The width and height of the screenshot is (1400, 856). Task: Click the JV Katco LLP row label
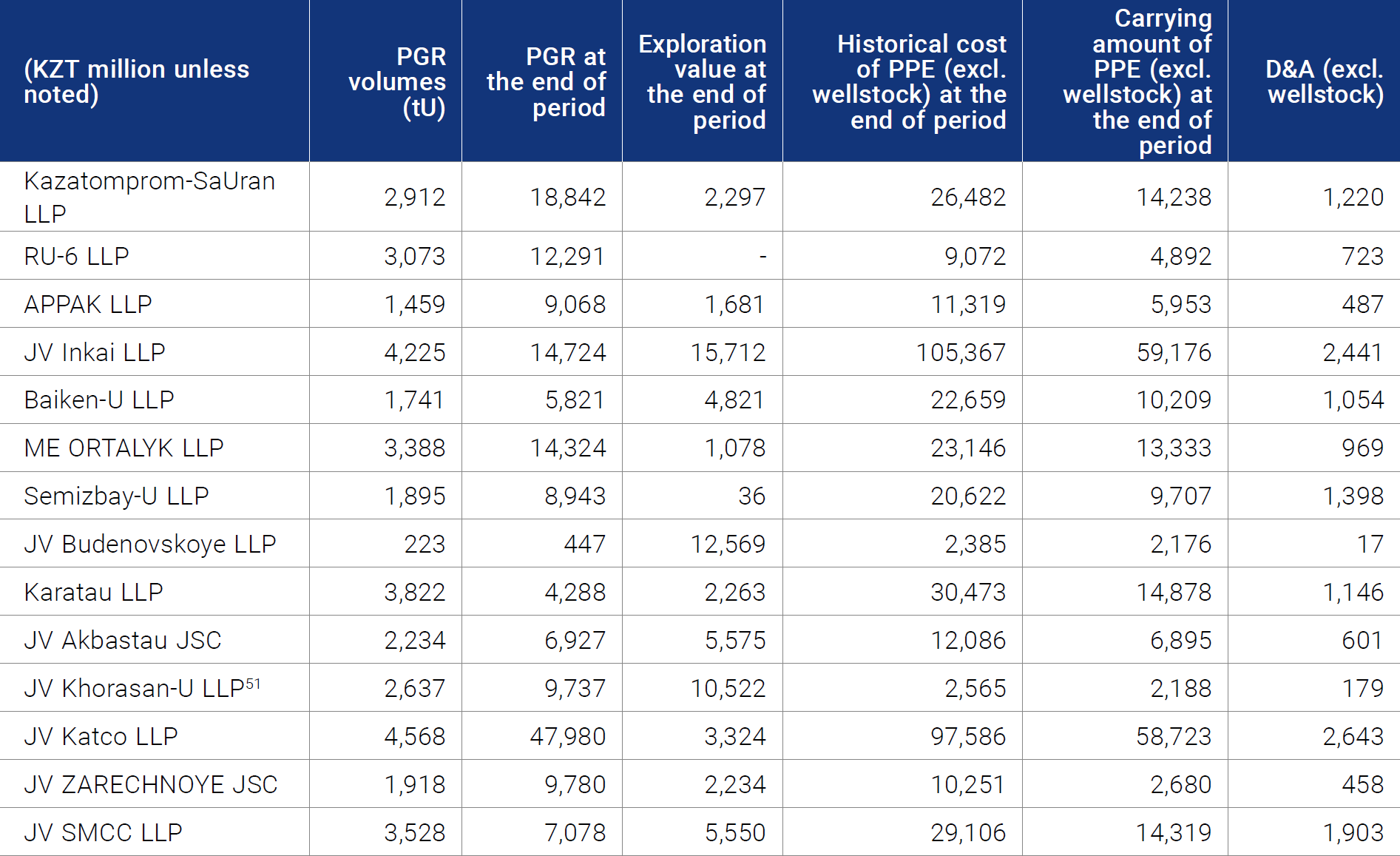tap(101, 736)
